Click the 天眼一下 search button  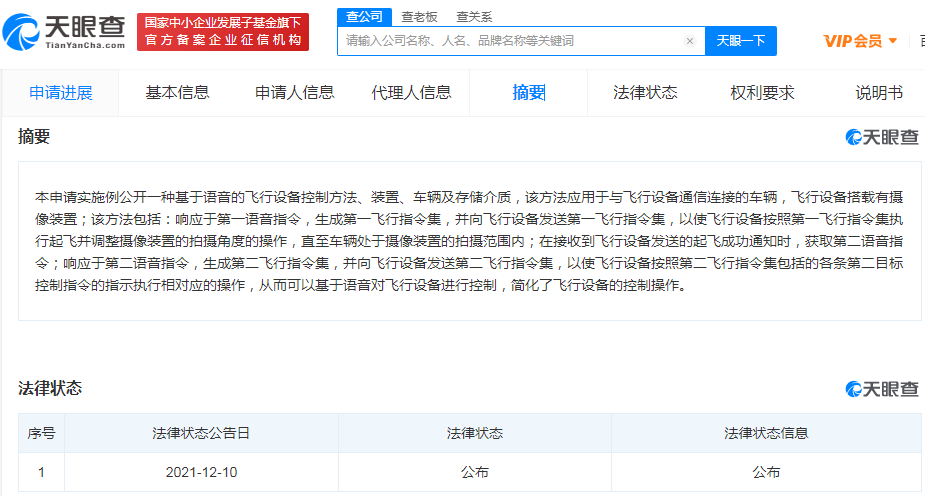pos(740,41)
